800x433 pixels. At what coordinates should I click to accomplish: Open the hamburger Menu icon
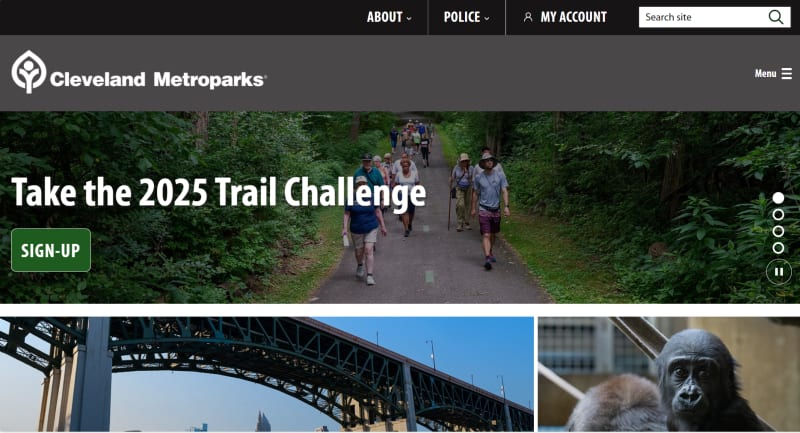(787, 73)
